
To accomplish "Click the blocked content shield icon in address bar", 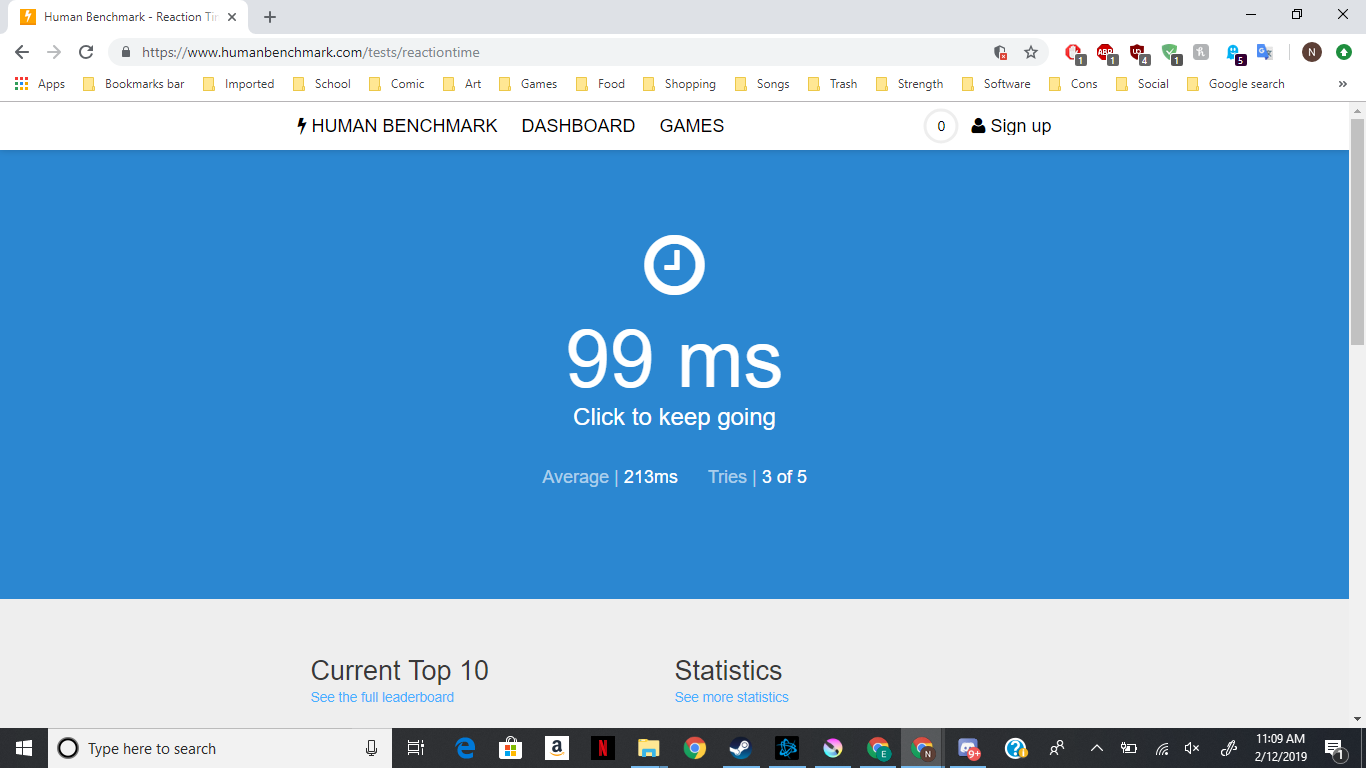I will (x=1000, y=52).
